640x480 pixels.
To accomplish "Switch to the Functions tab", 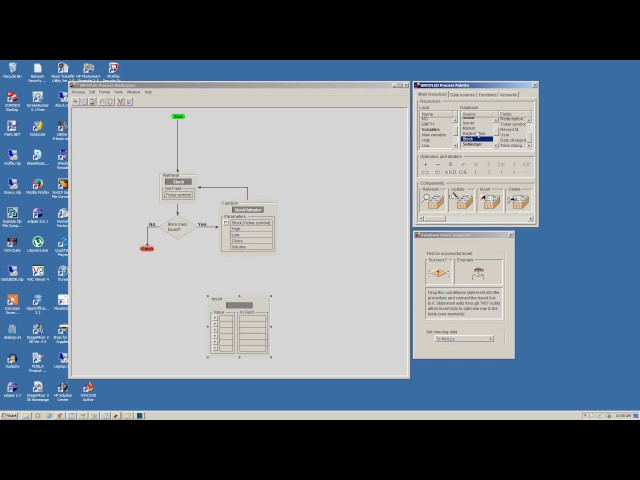I will [x=487, y=95].
